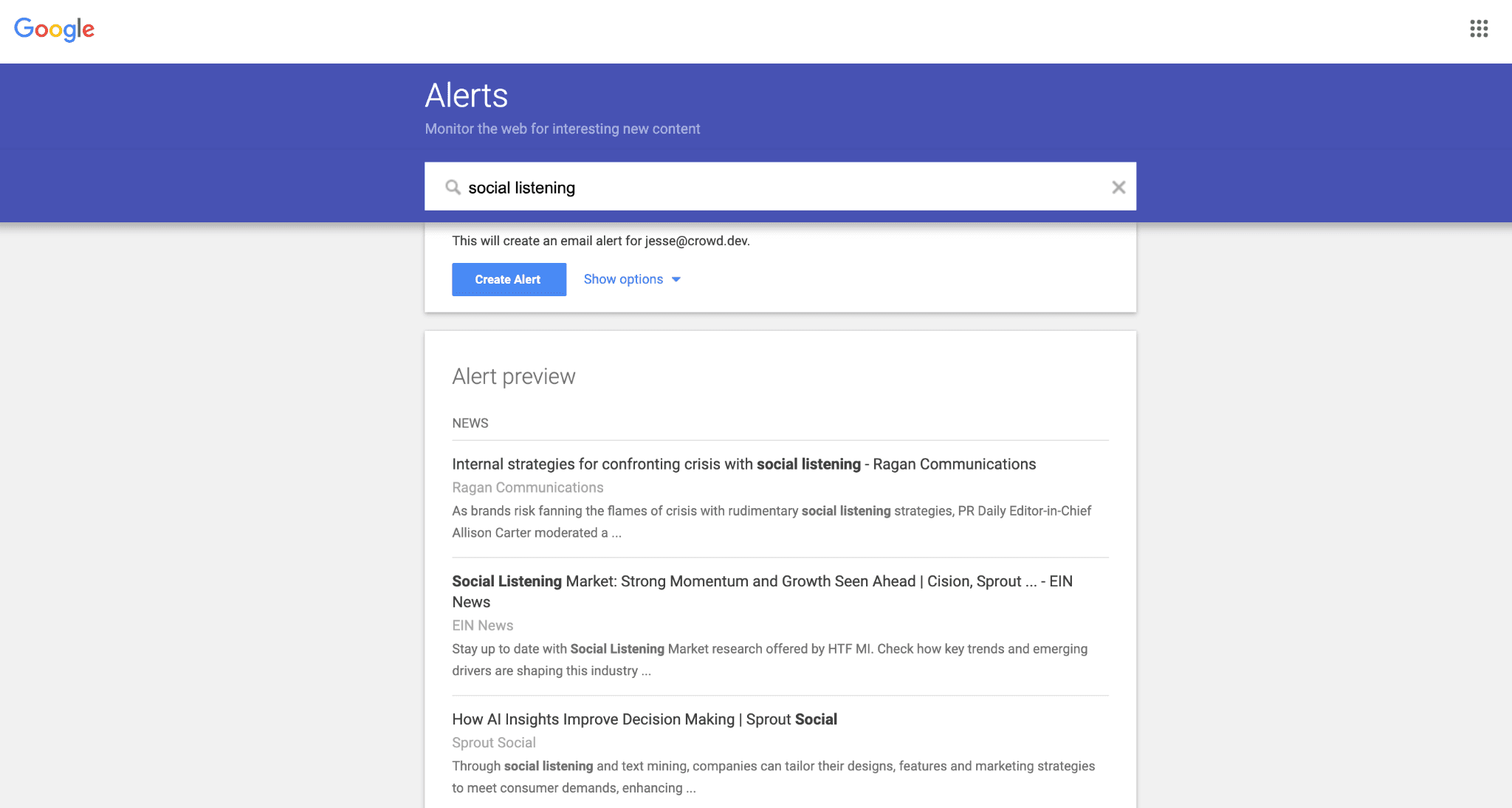This screenshot has width=1512, height=808.
Task: Click inside the alert search input field
Action: [x=738, y=187]
